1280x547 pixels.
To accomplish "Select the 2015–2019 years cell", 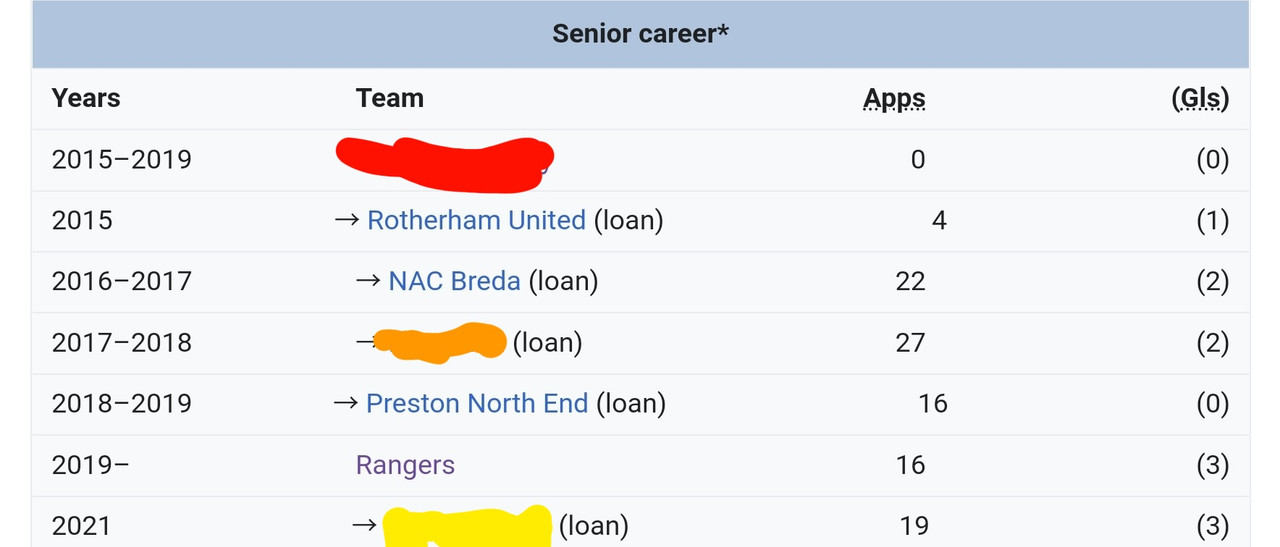I will (121, 159).
